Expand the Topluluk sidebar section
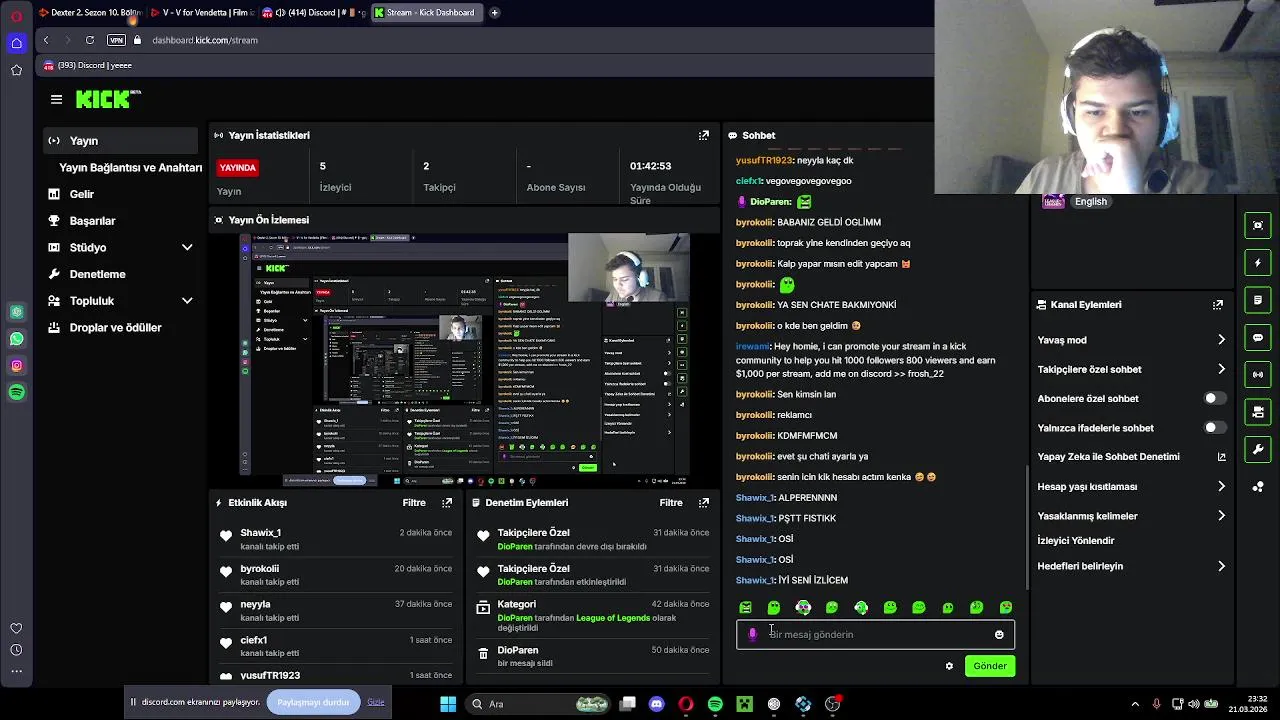Screen dimensions: 1280x720 [187, 301]
